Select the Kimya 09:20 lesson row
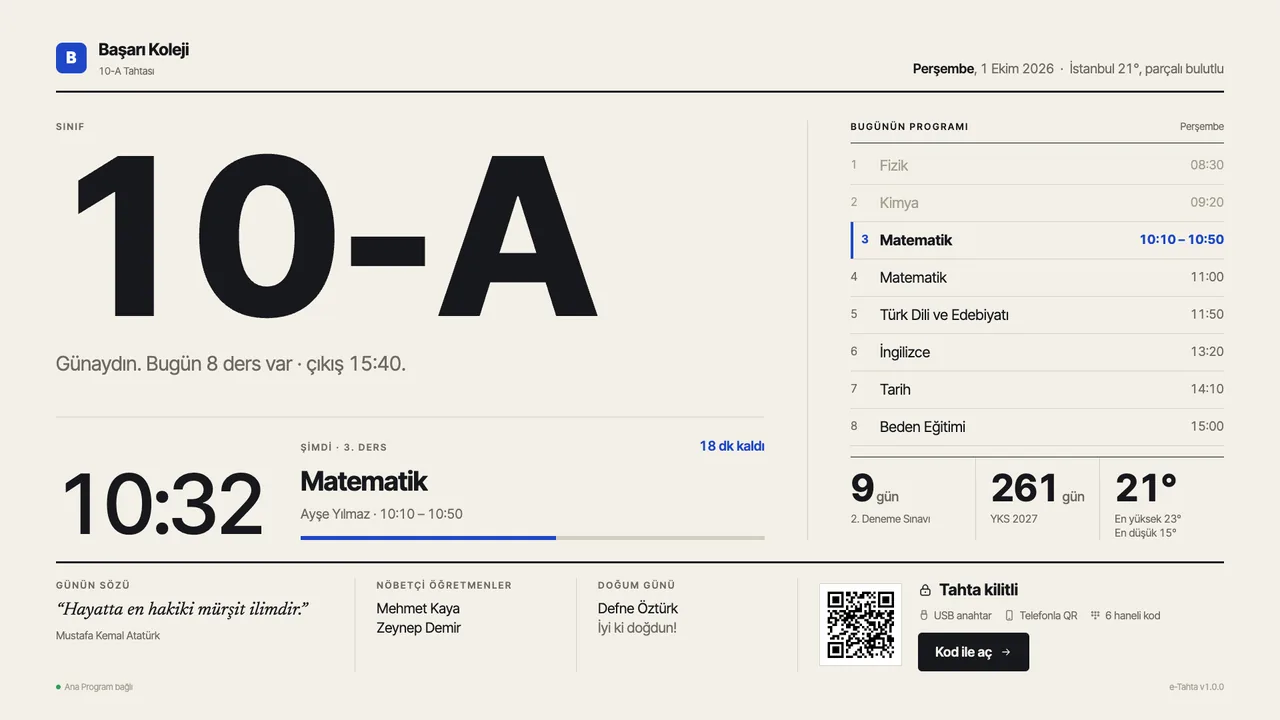Image resolution: width=1280 pixels, height=720 pixels. coord(1037,203)
